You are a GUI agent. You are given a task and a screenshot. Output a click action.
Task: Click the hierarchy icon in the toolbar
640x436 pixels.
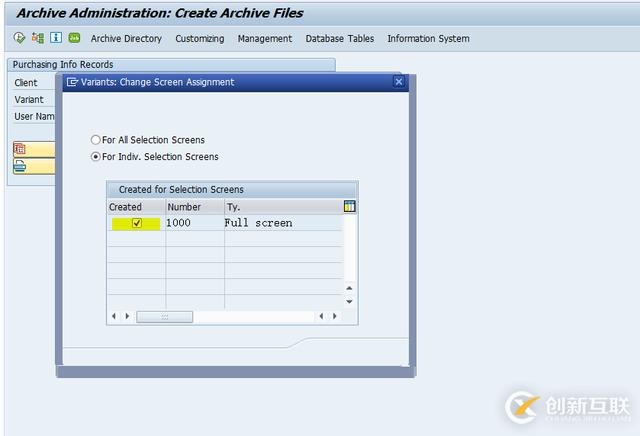(x=38, y=38)
